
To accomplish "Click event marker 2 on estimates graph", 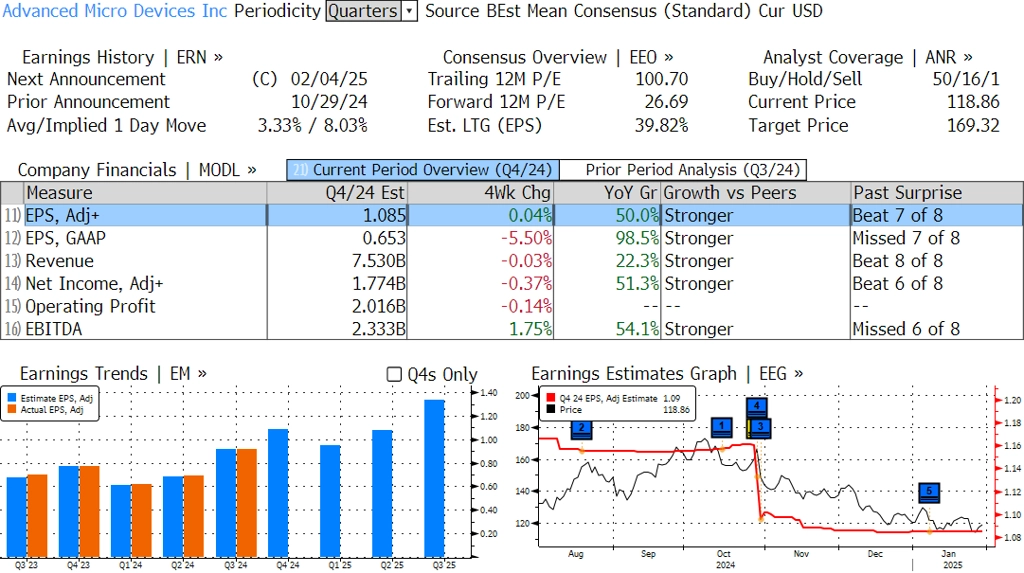I will (581, 429).
